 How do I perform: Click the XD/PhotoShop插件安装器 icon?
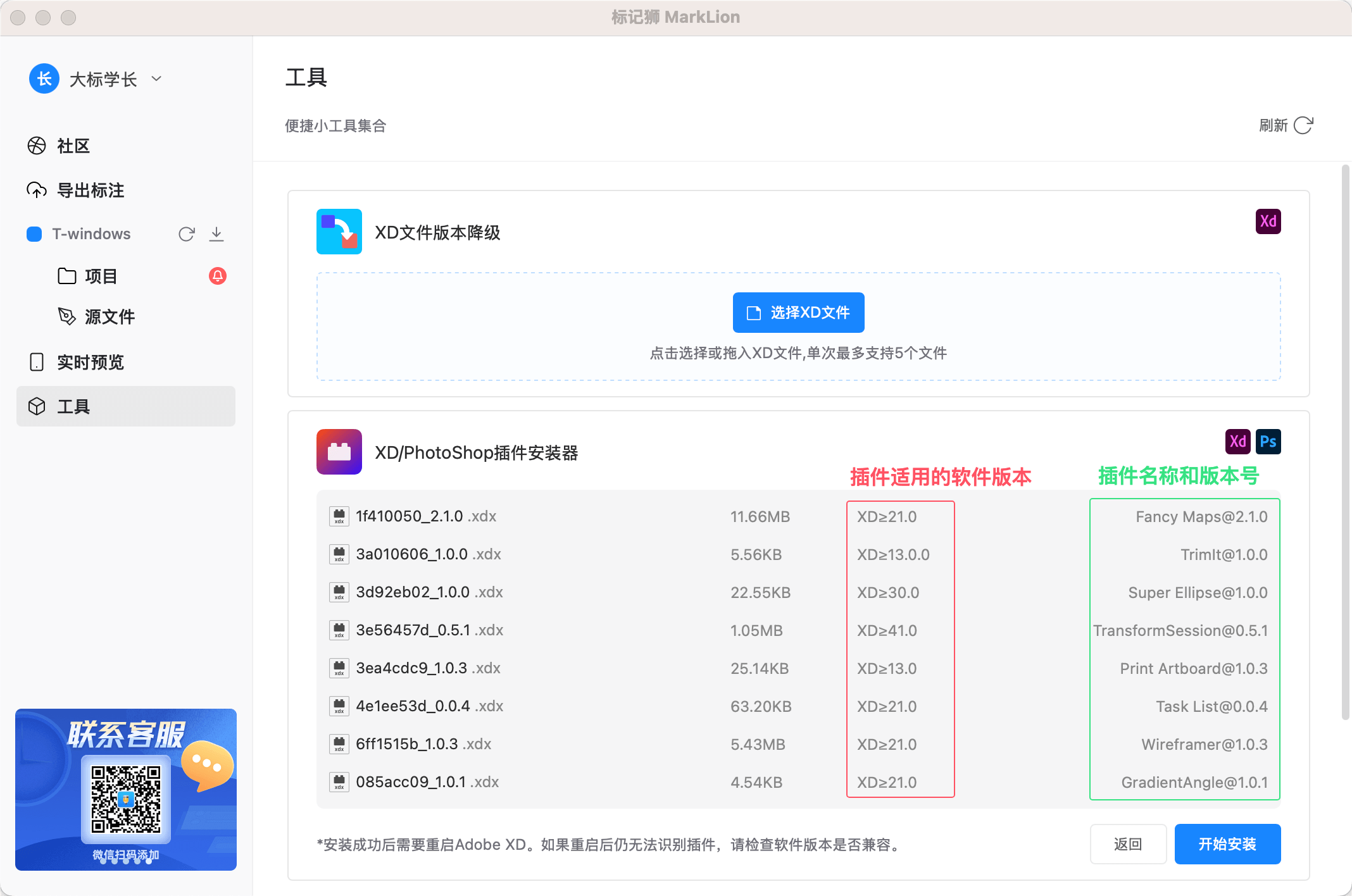[x=339, y=451]
